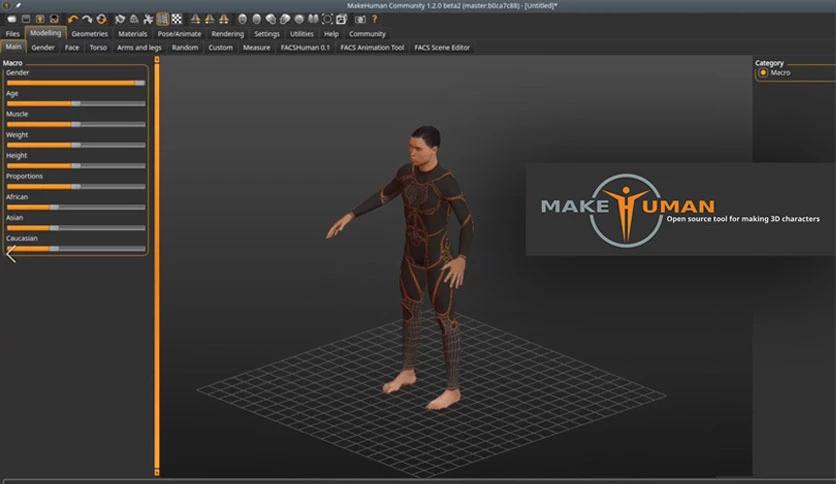Toggle smooth mesh toolbar icon
836x484 pixels.
pyautogui.click(x=120, y=19)
